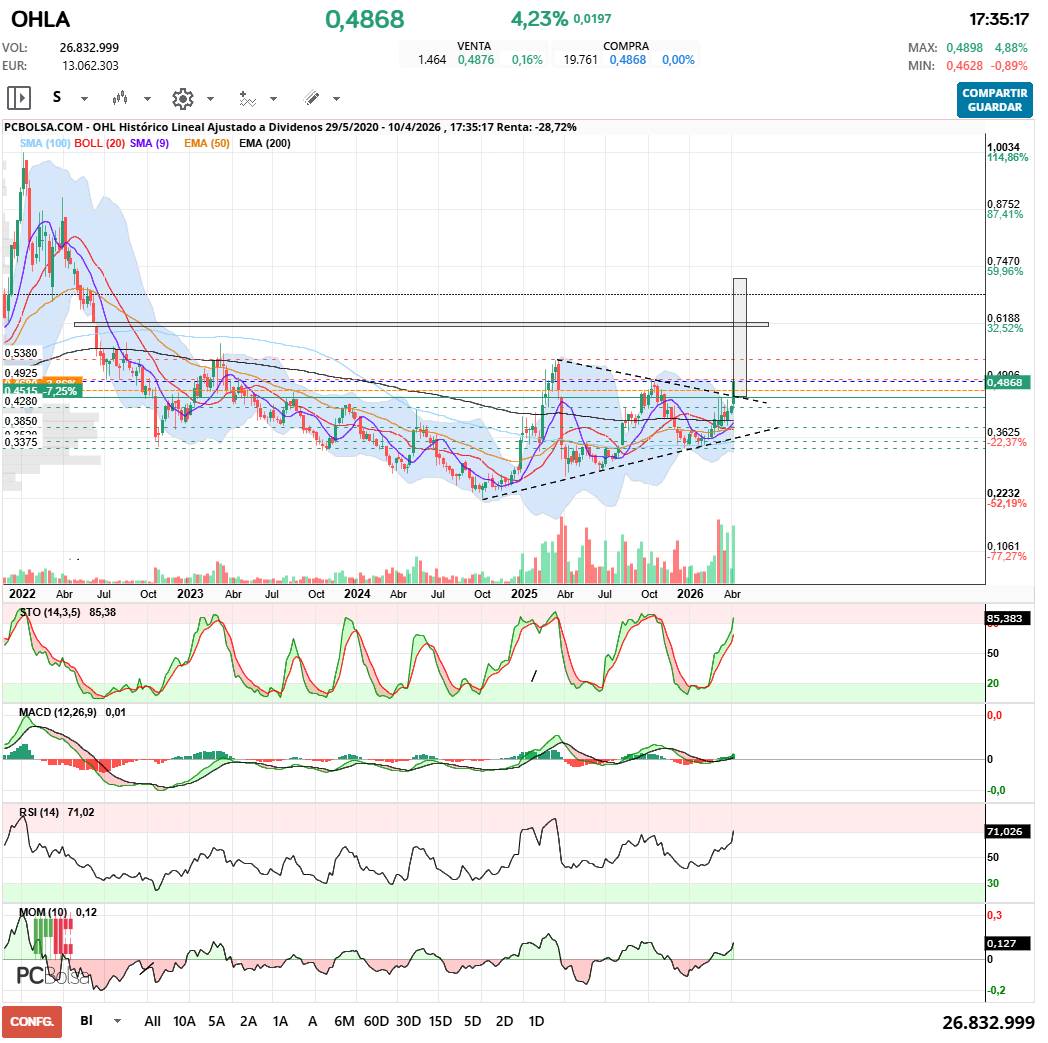Select the 2A time range

click(249, 1021)
